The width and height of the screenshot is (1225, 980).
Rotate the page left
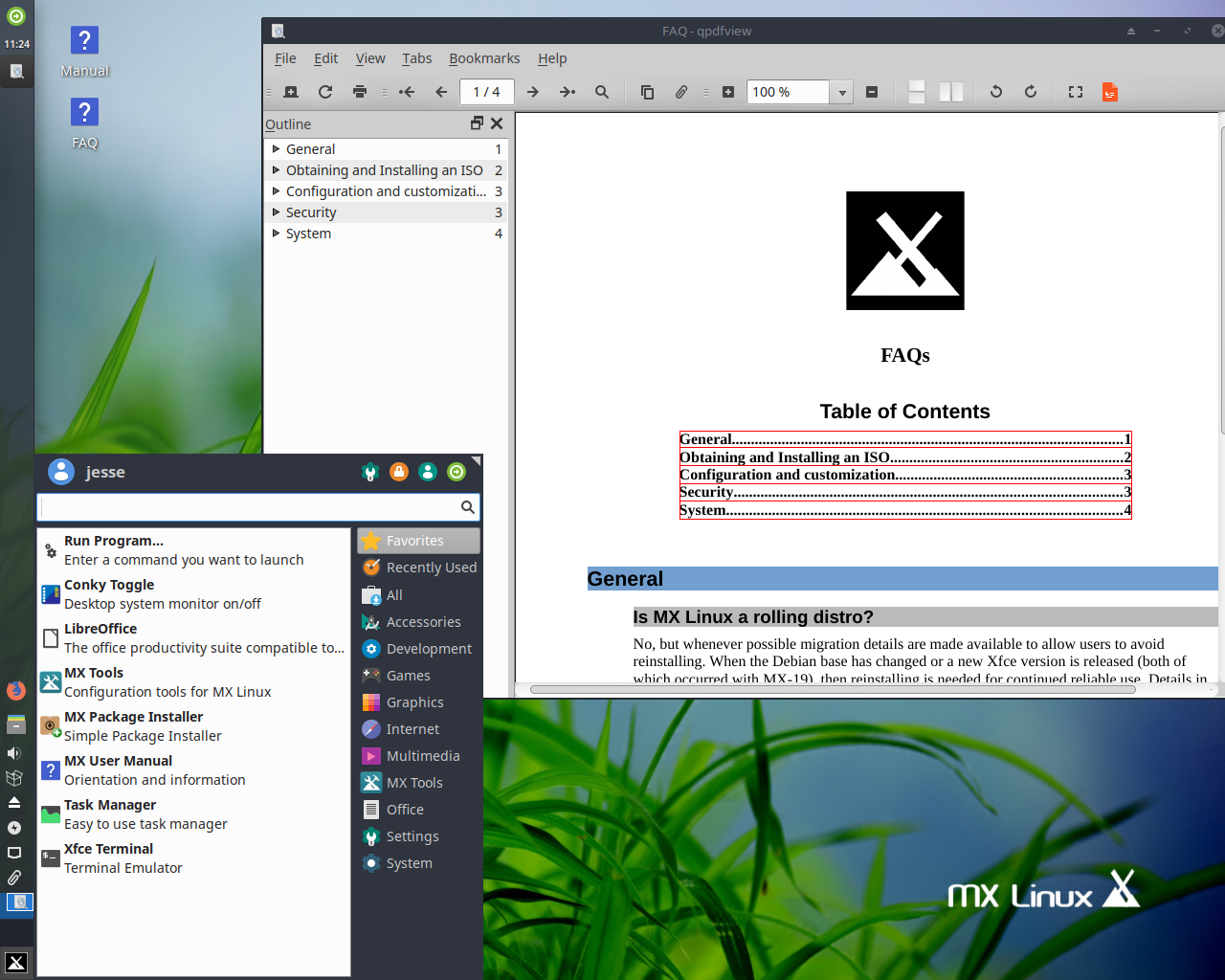[996, 92]
